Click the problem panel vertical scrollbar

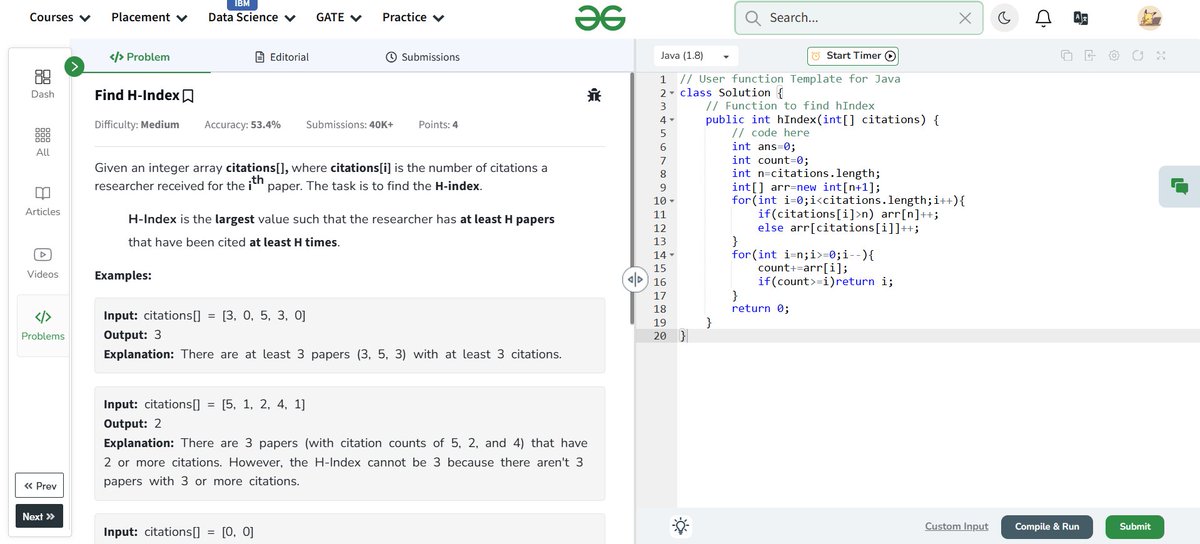[x=632, y=200]
